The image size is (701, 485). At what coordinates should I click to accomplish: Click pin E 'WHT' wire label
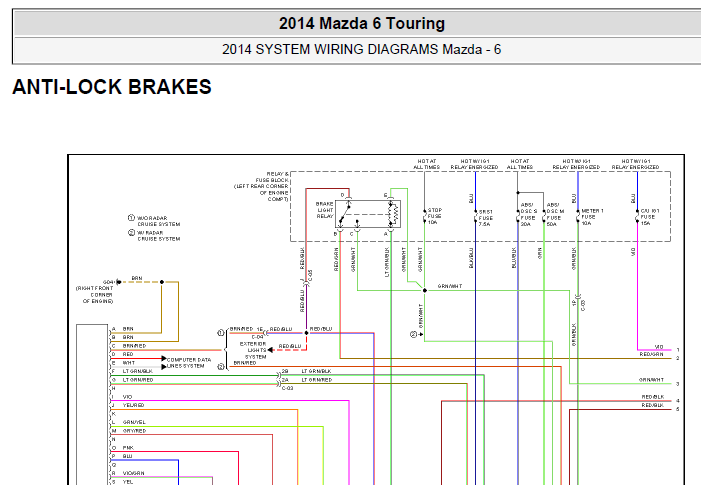[128, 363]
